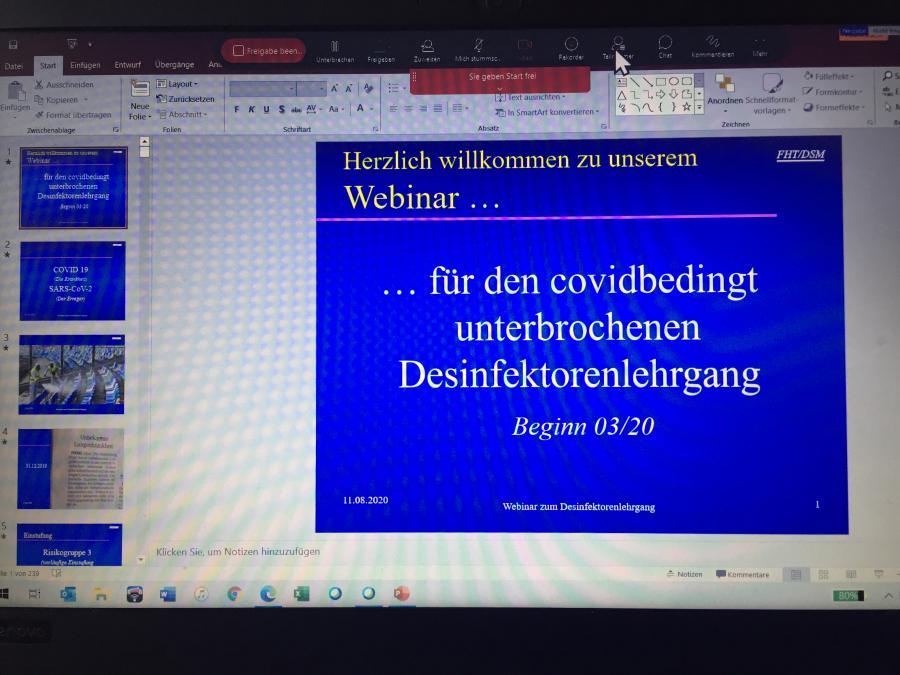The image size is (900, 675).
Task: Click Freigabe beenden stop share button
Action: coord(264,51)
